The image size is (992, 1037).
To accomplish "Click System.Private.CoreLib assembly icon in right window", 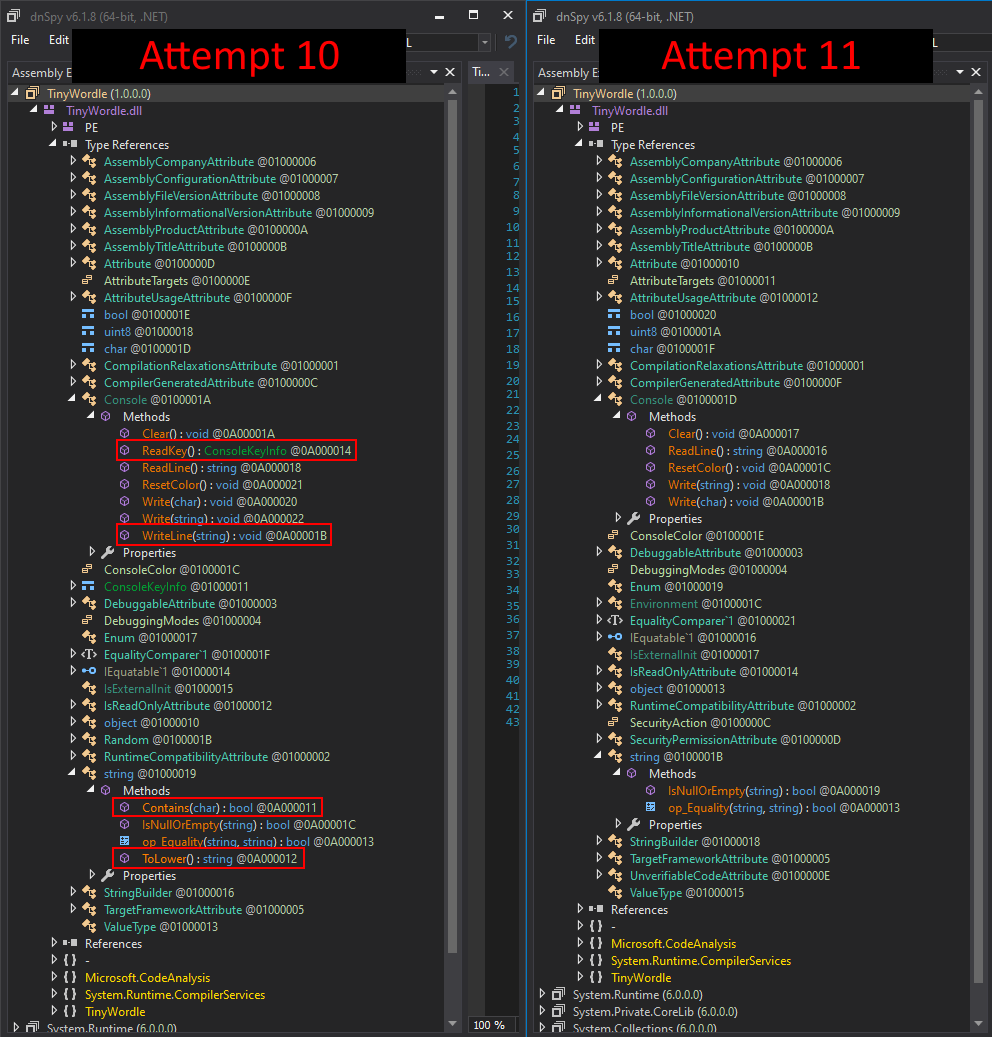I will coord(559,1011).
